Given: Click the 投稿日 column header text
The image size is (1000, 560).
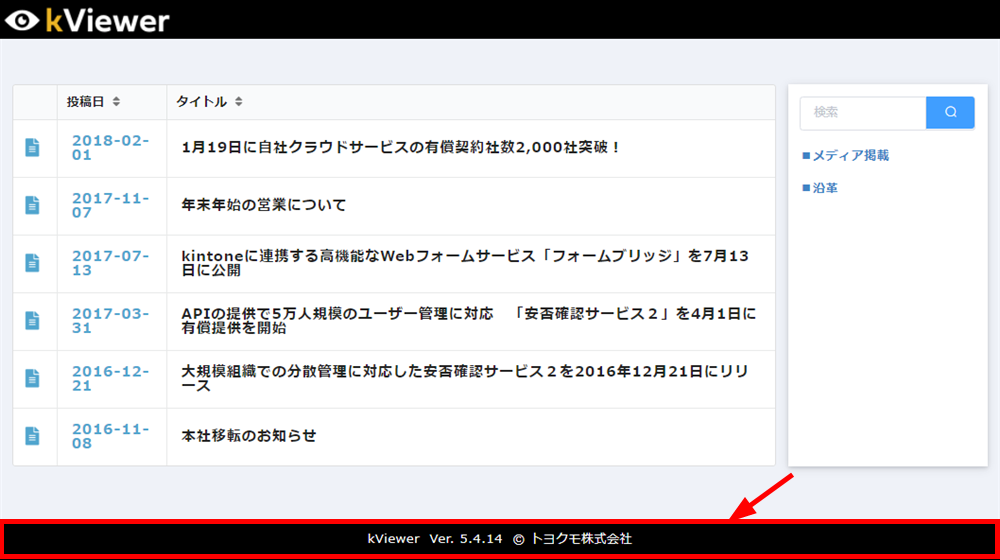Looking at the screenshot, I should click(x=85, y=101).
